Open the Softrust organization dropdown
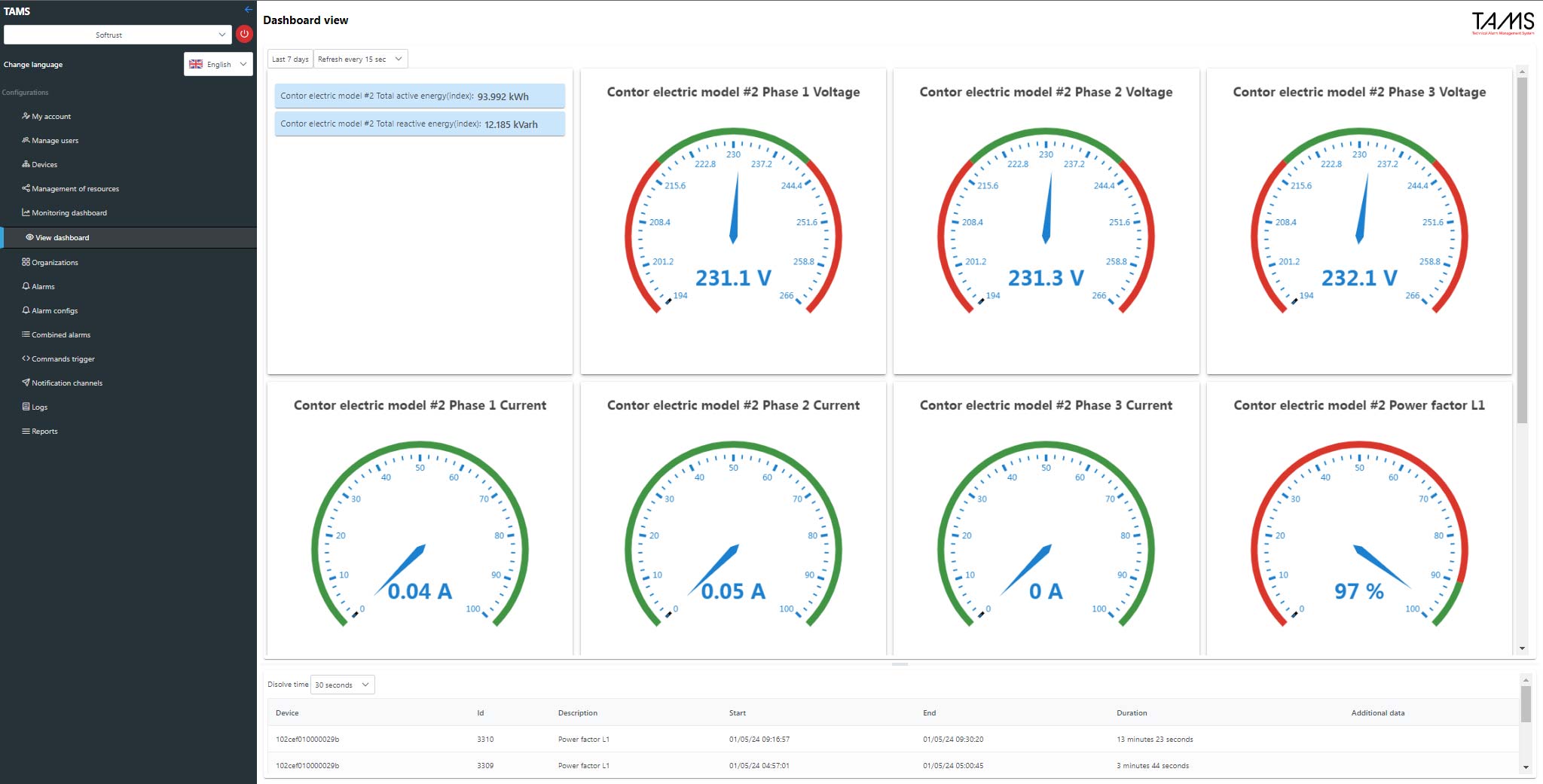Image resolution: width=1543 pixels, height=784 pixels. click(x=118, y=35)
